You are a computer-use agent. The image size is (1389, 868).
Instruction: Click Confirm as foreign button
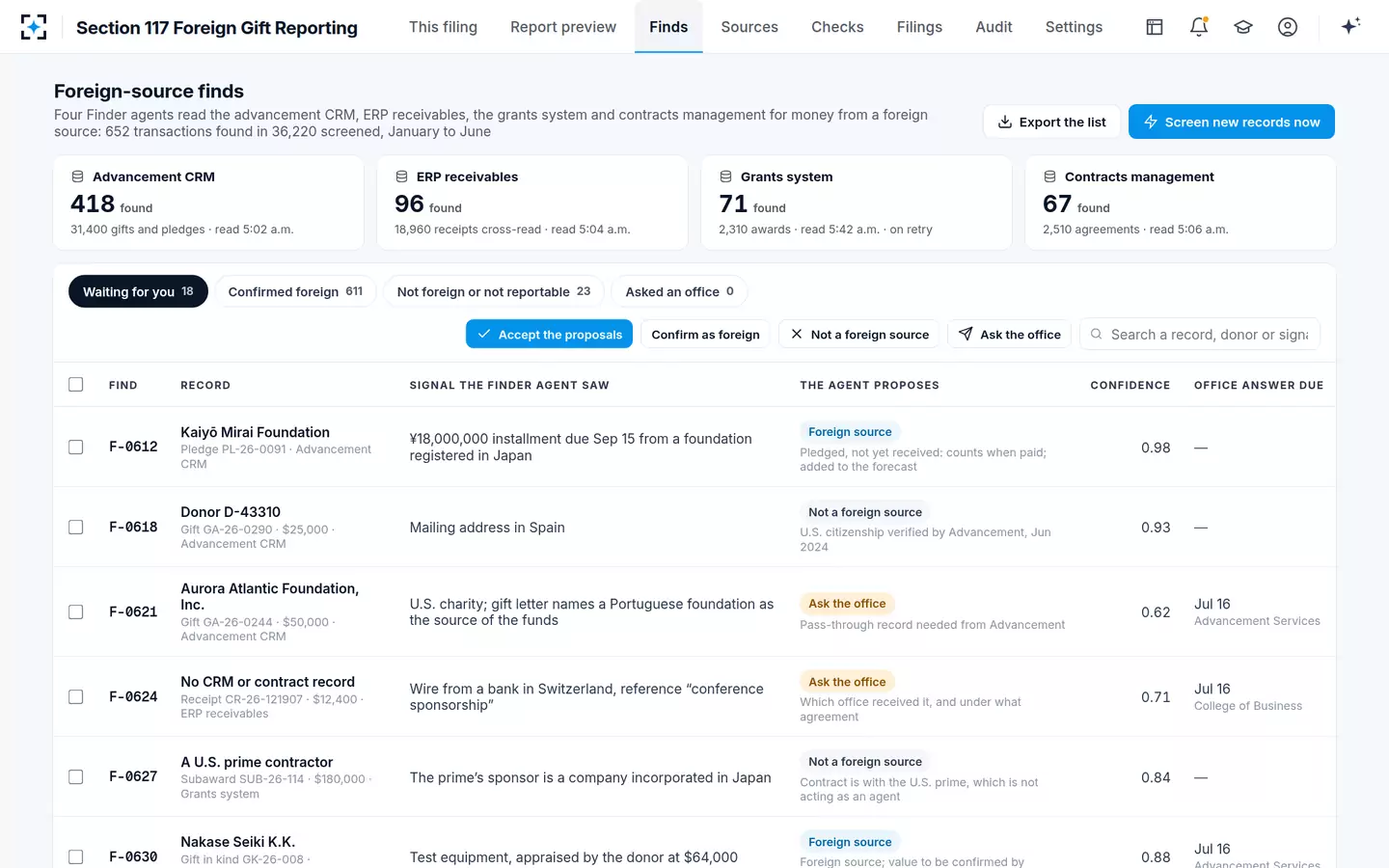click(x=705, y=334)
